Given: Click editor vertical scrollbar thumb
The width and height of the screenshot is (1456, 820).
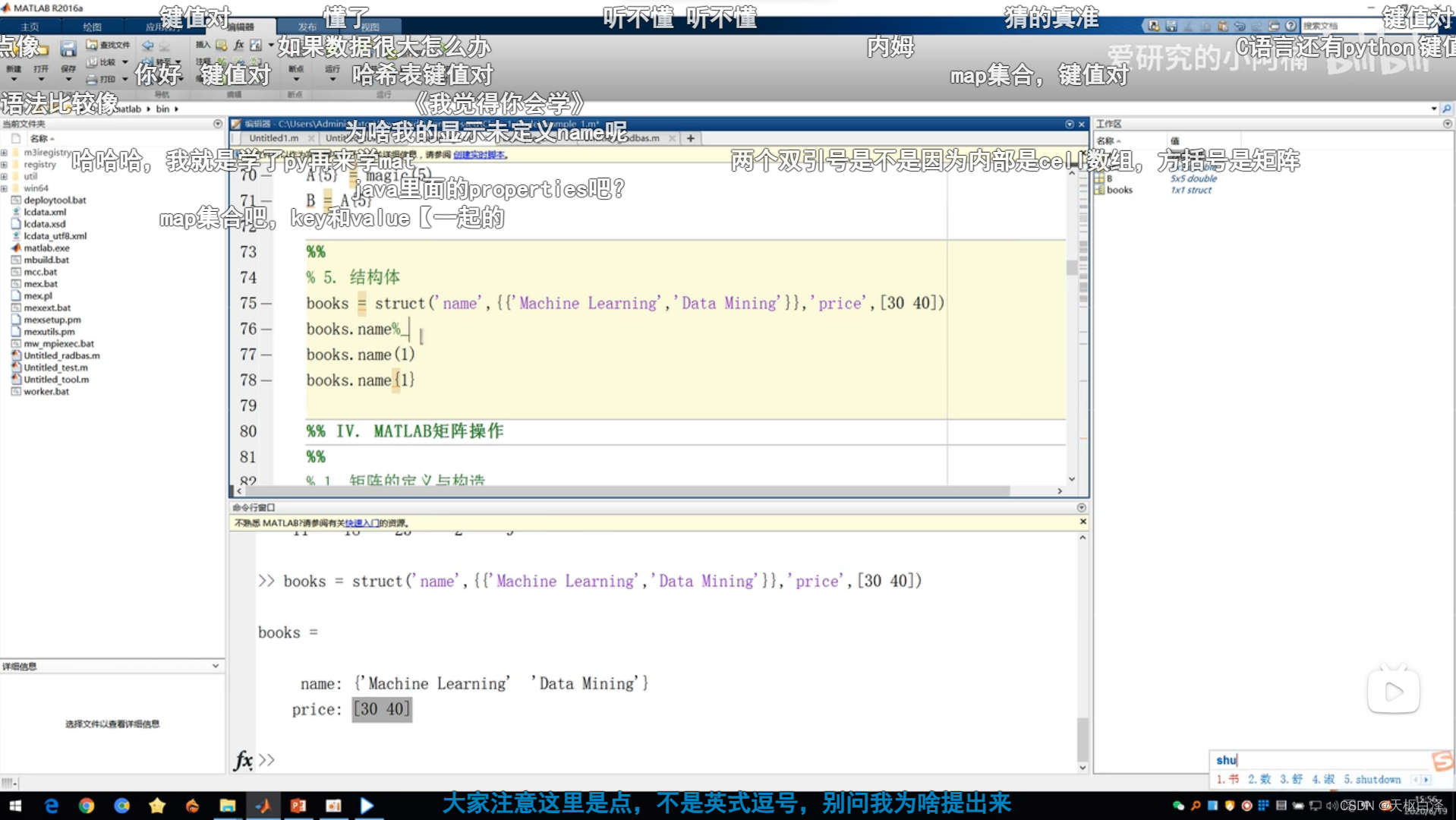Looking at the screenshot, I should [x=1072, y=266].
